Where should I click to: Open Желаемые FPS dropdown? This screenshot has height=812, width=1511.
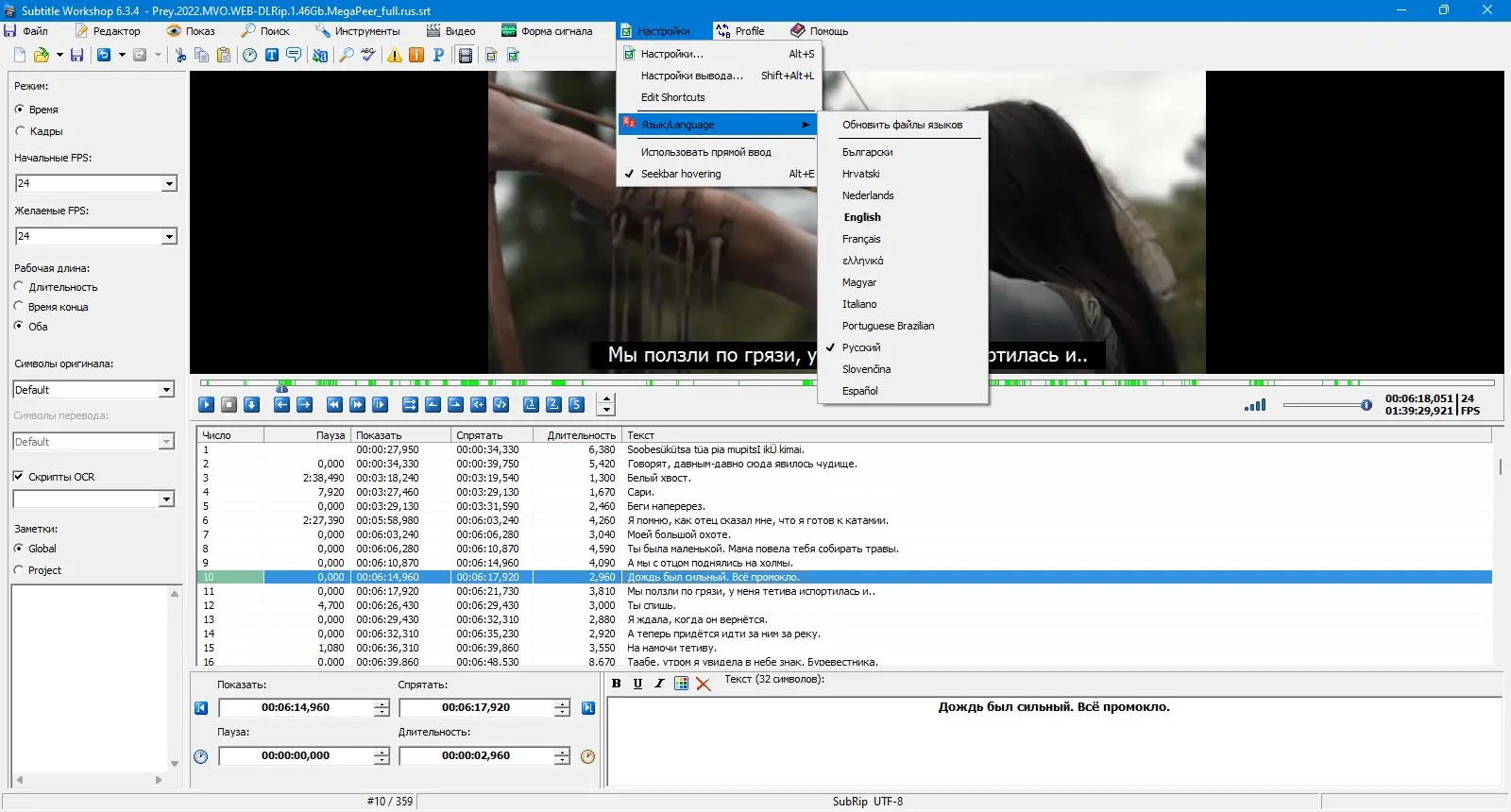pyautogui.click(x=169, y=237)
